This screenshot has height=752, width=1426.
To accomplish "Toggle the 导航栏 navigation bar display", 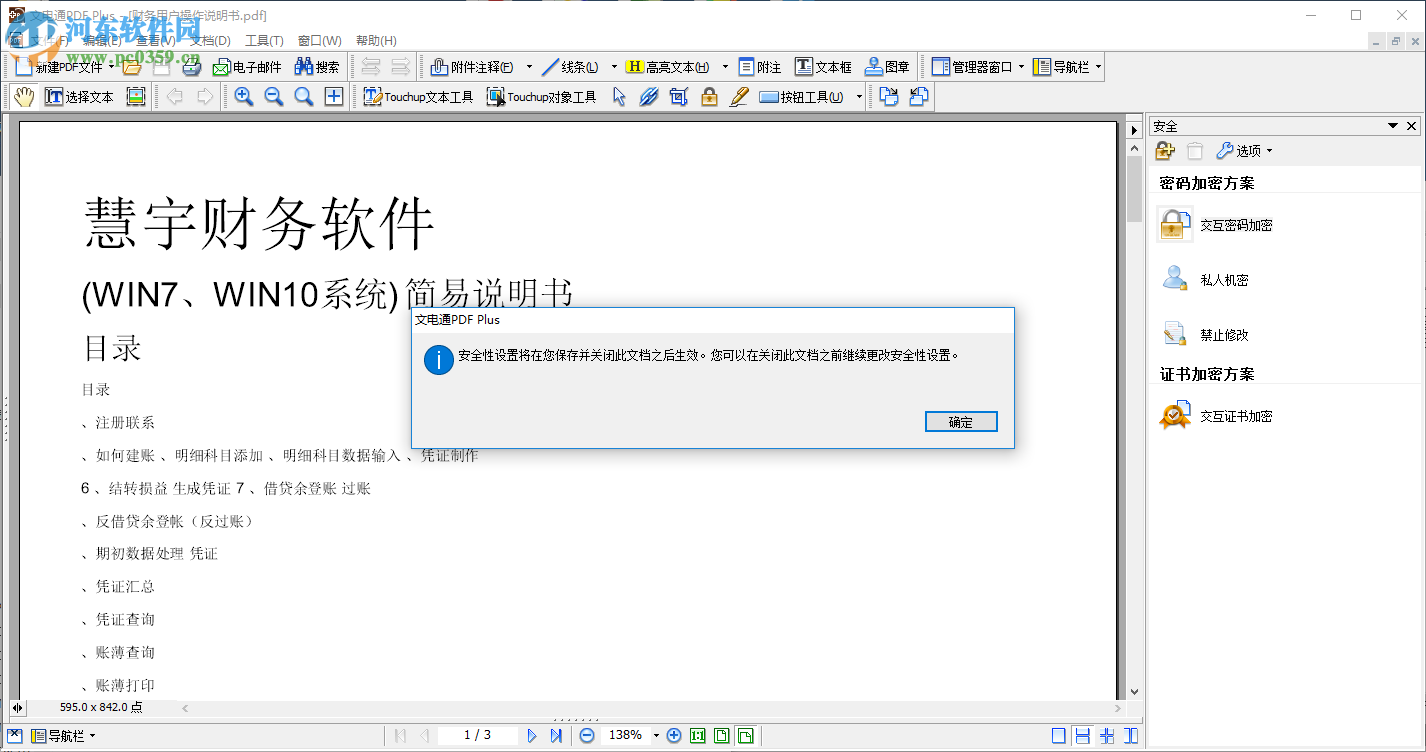I will [1063, 66].
